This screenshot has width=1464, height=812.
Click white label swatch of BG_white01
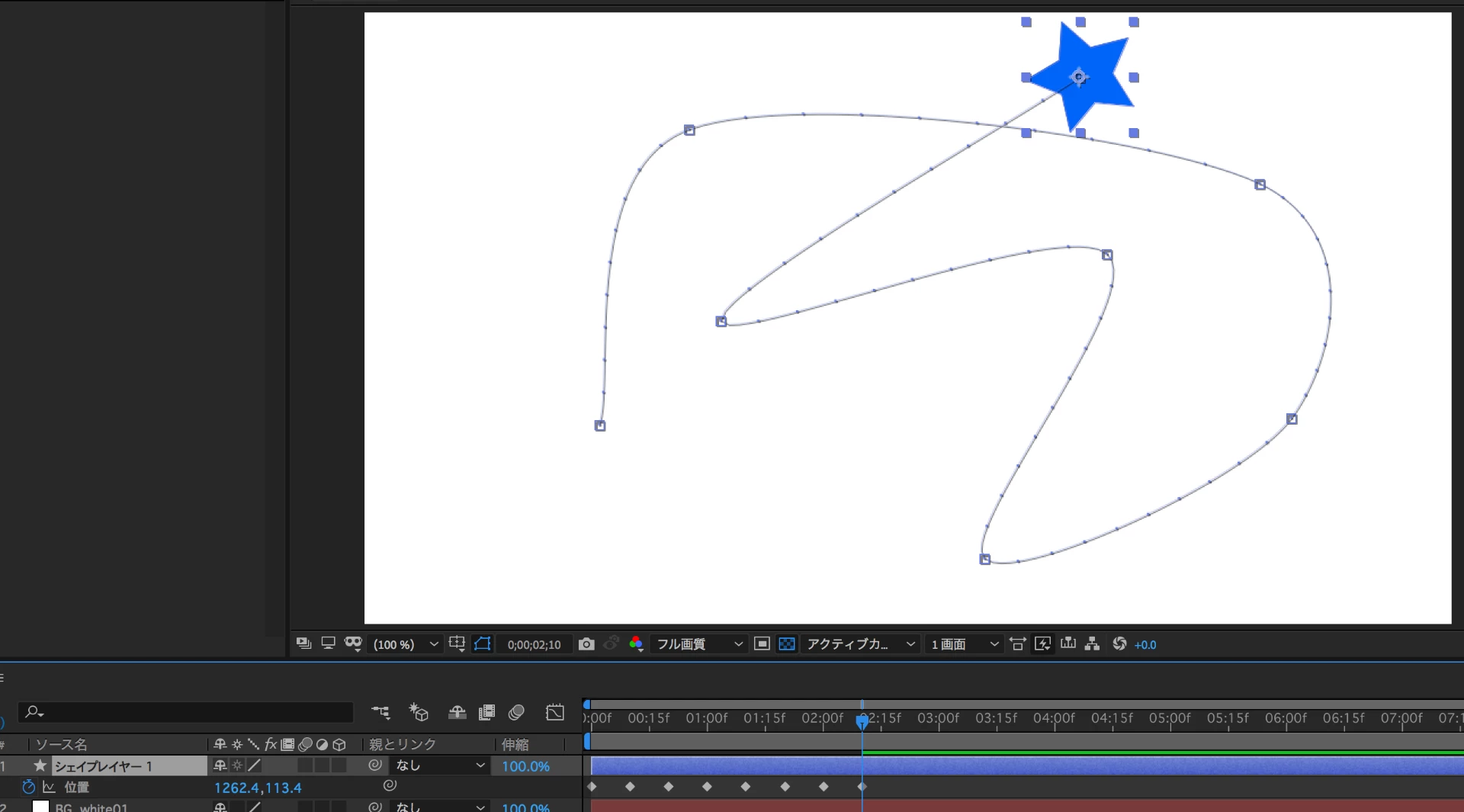click(x=40, y=807)
